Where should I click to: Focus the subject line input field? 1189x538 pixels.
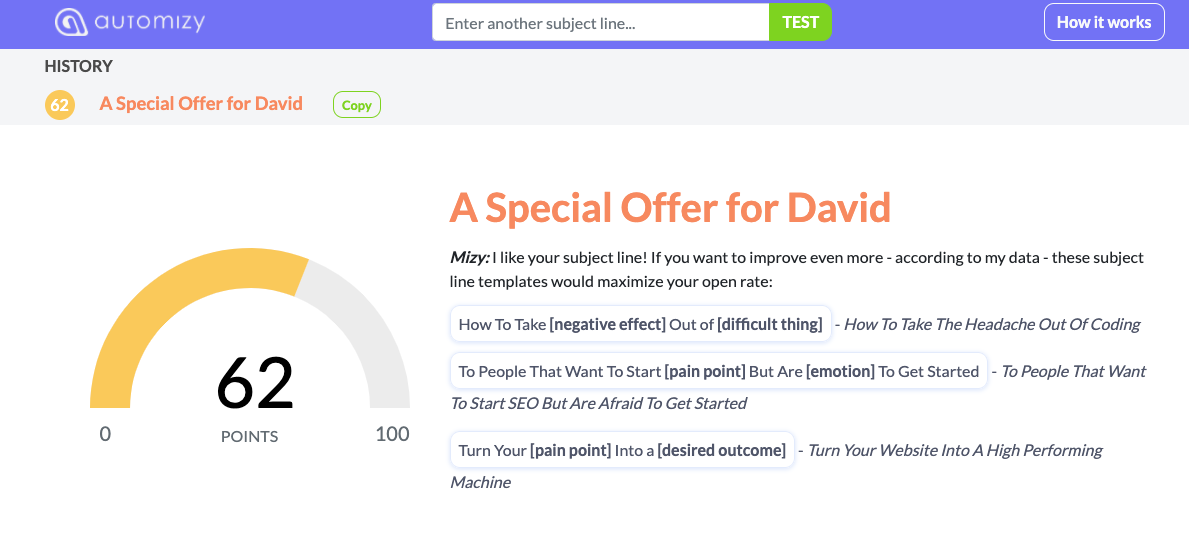[601, 23]
